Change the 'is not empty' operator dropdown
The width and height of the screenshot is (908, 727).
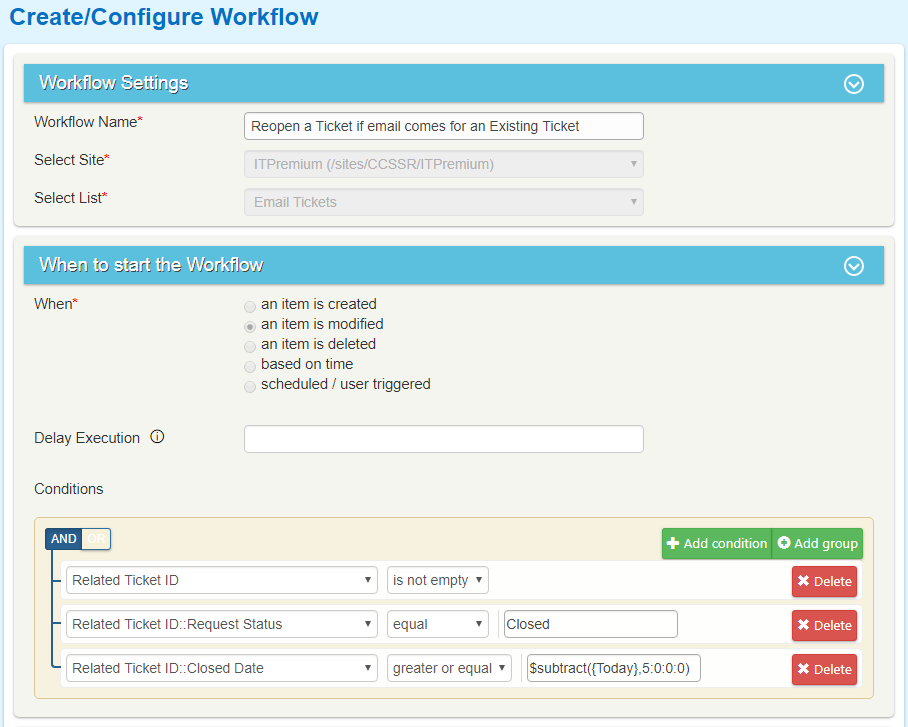click(438, 580)
